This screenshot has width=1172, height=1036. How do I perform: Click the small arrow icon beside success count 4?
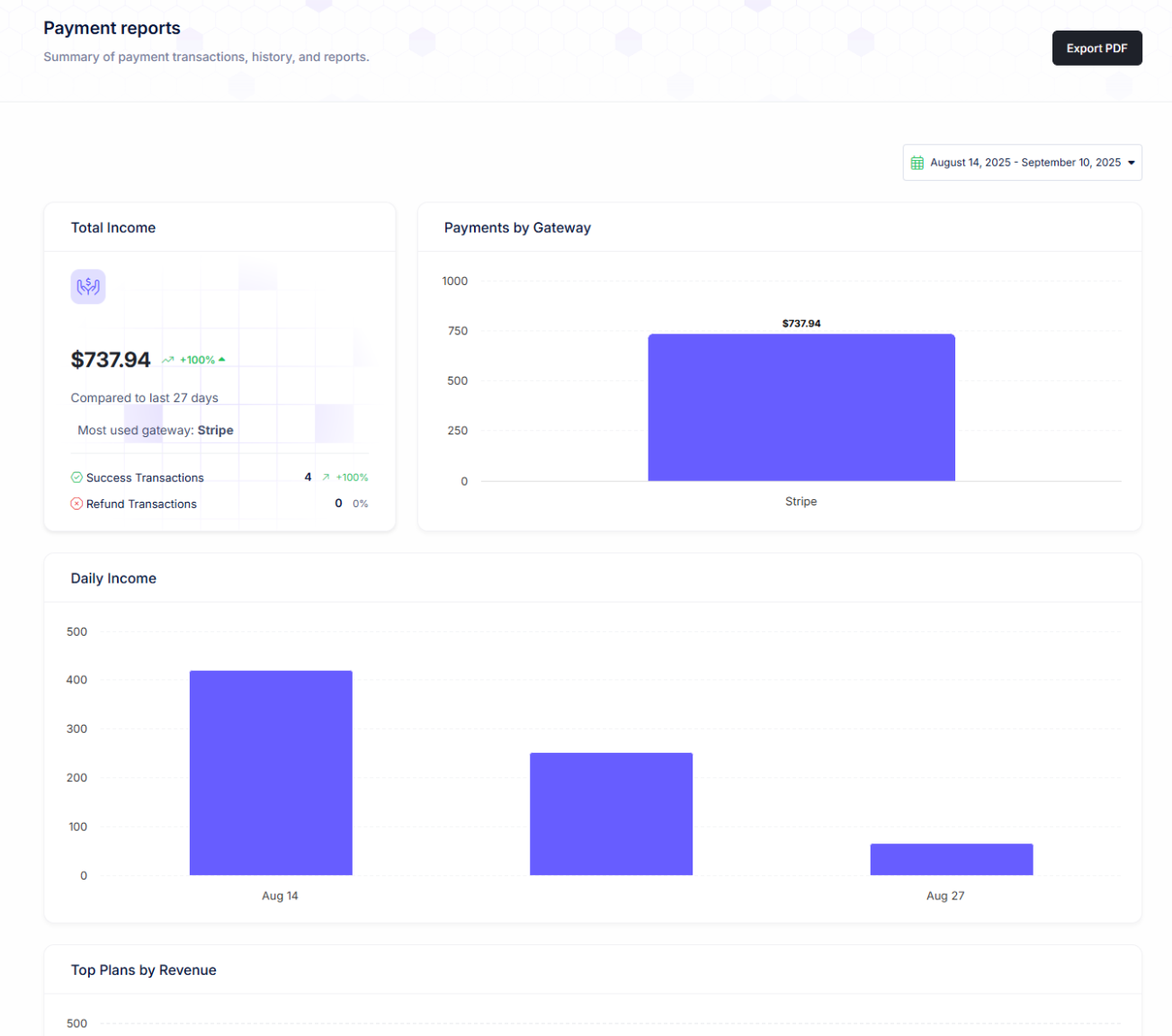click(x=326, y=478)
